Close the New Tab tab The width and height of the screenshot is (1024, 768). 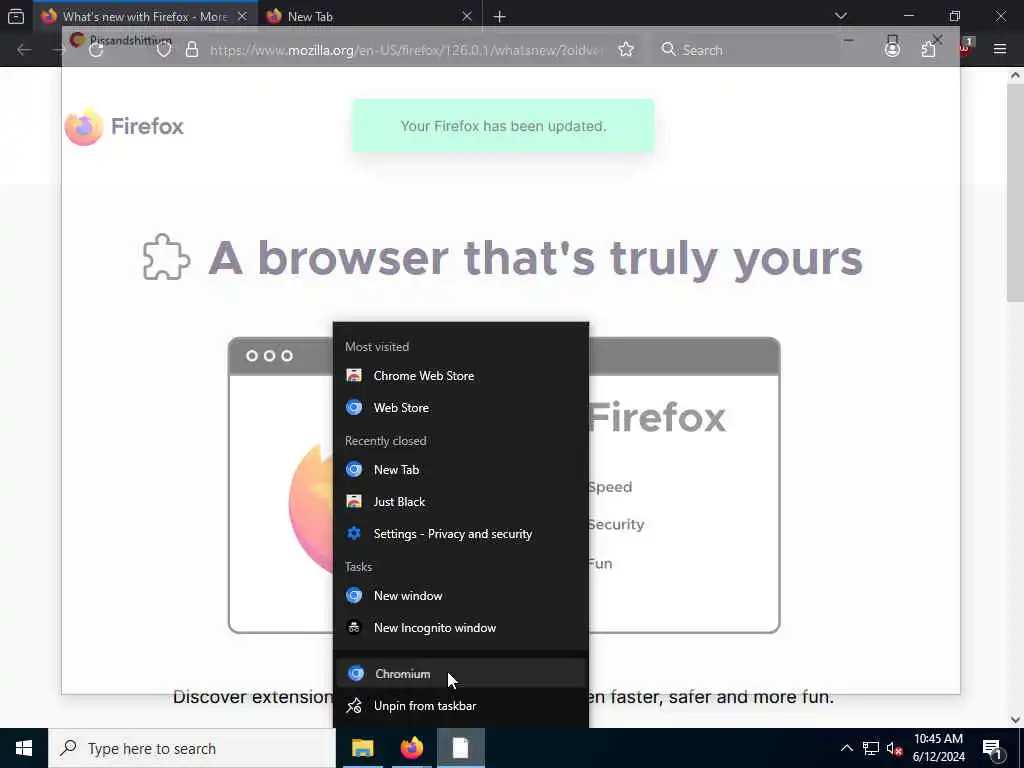coord(466,16)
